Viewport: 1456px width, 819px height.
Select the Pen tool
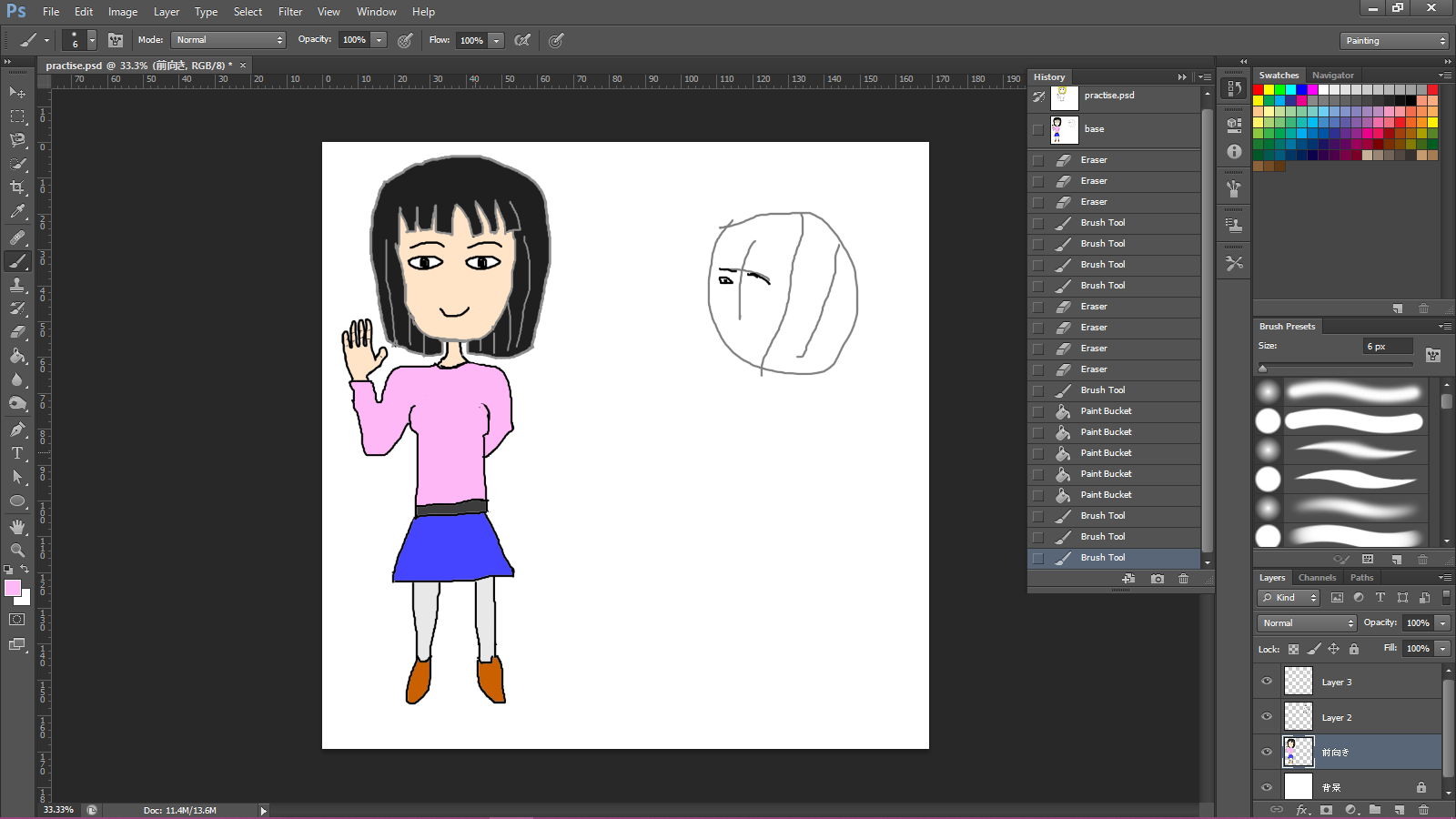pyautogui.click(x=17, y=429)
